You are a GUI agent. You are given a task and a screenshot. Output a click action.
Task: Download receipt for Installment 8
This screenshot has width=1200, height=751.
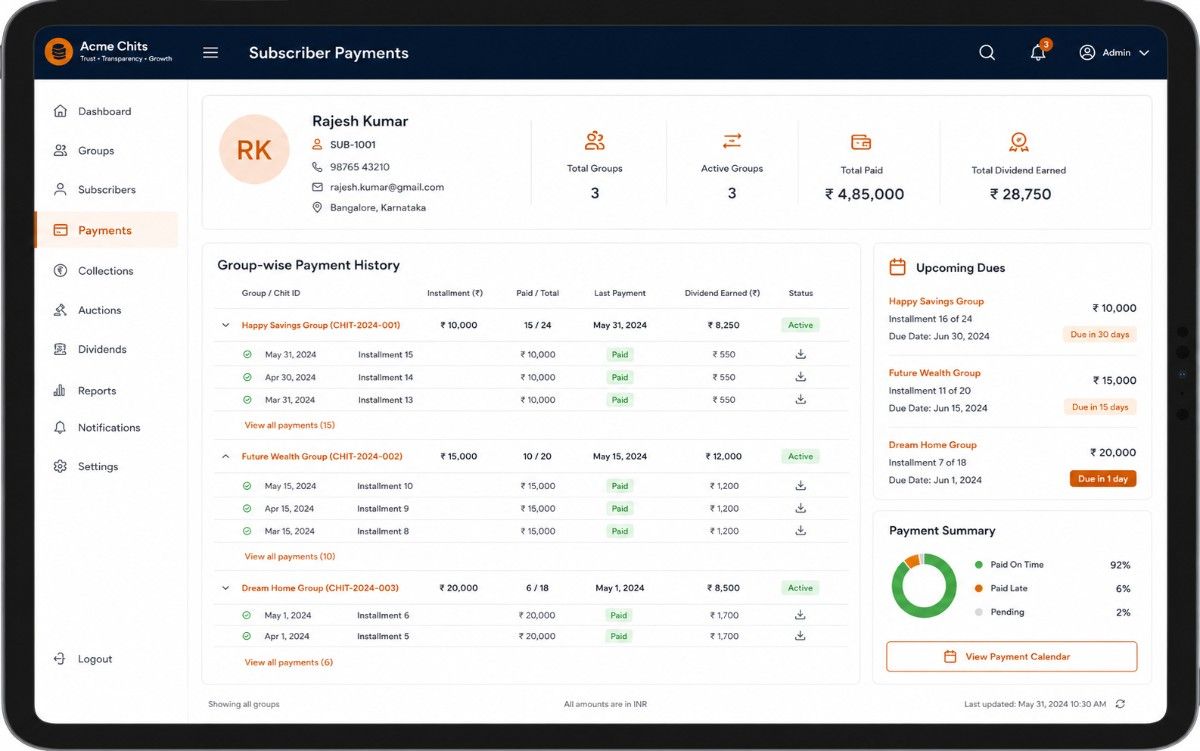tap(801, 531)
